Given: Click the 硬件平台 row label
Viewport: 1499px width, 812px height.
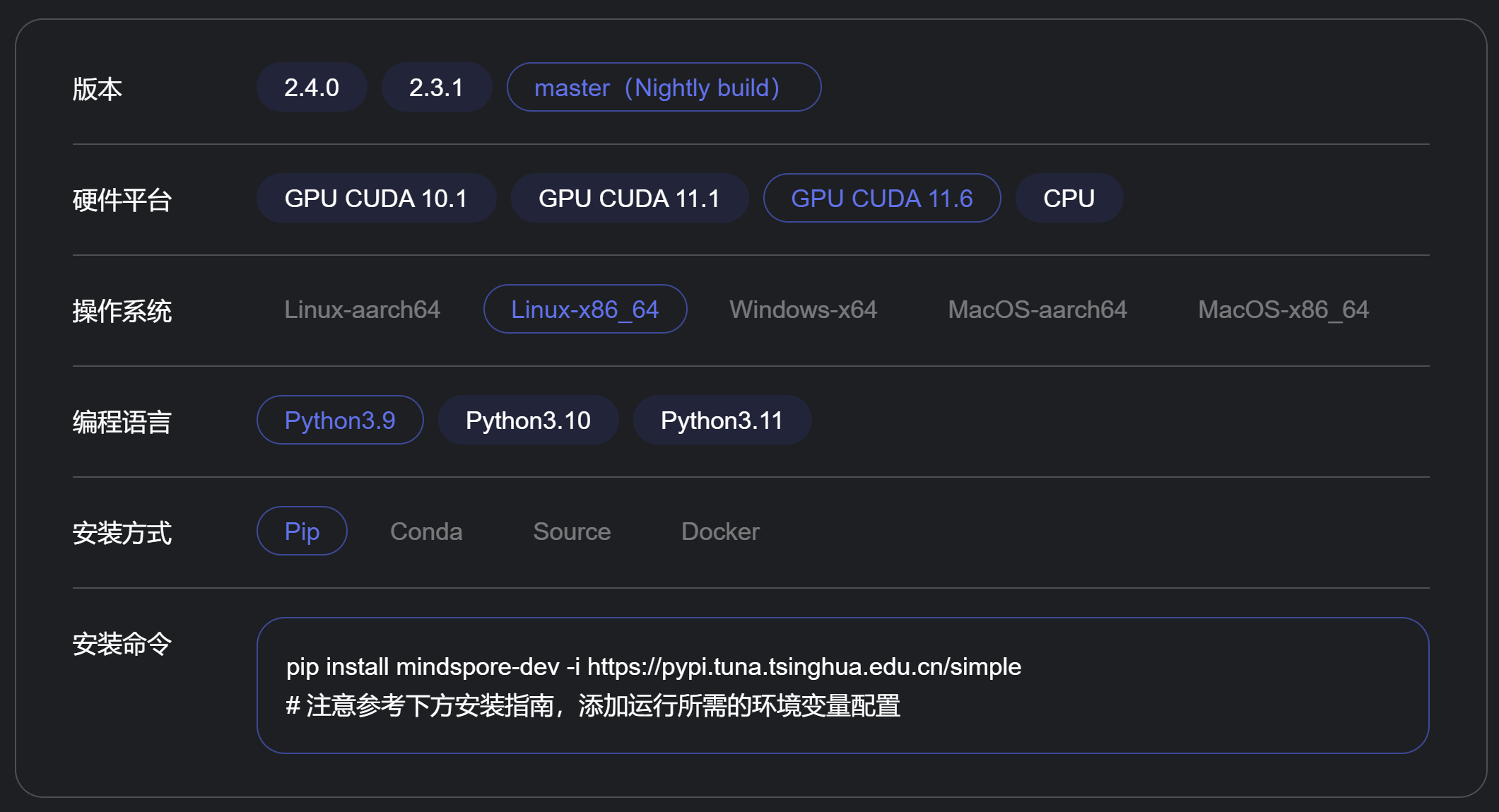Looking at the screenshot, I should coord(122,200).
